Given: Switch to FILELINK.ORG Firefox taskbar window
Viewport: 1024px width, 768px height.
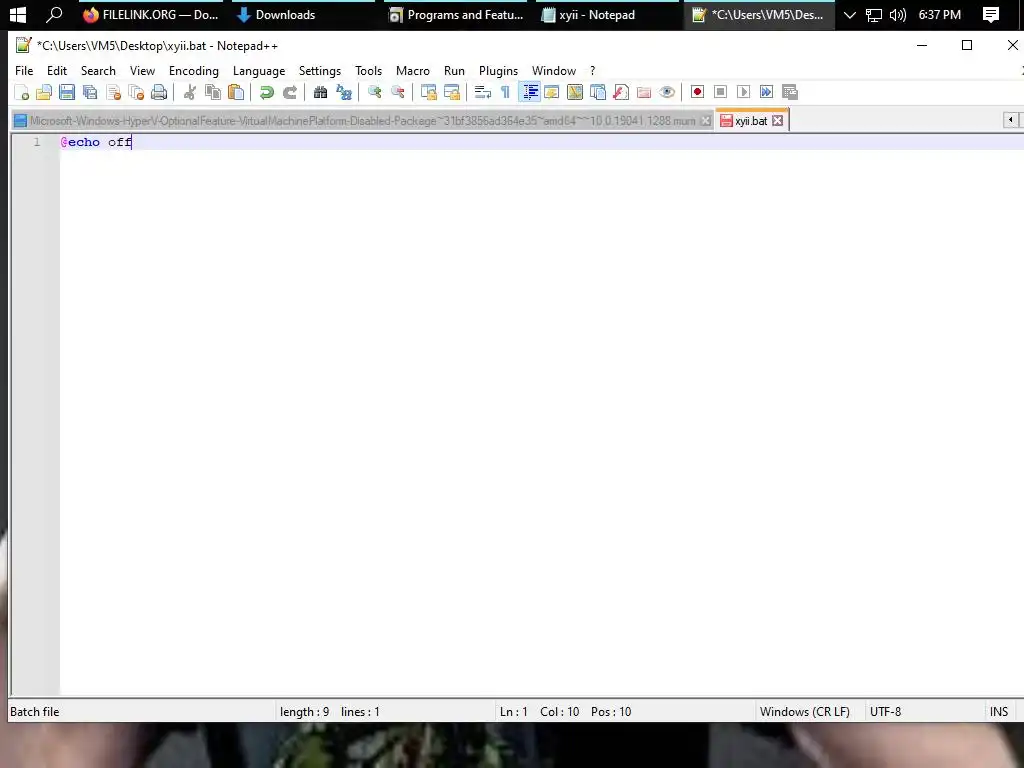Looking at the screenshot, I should click(x=151, y=14).
